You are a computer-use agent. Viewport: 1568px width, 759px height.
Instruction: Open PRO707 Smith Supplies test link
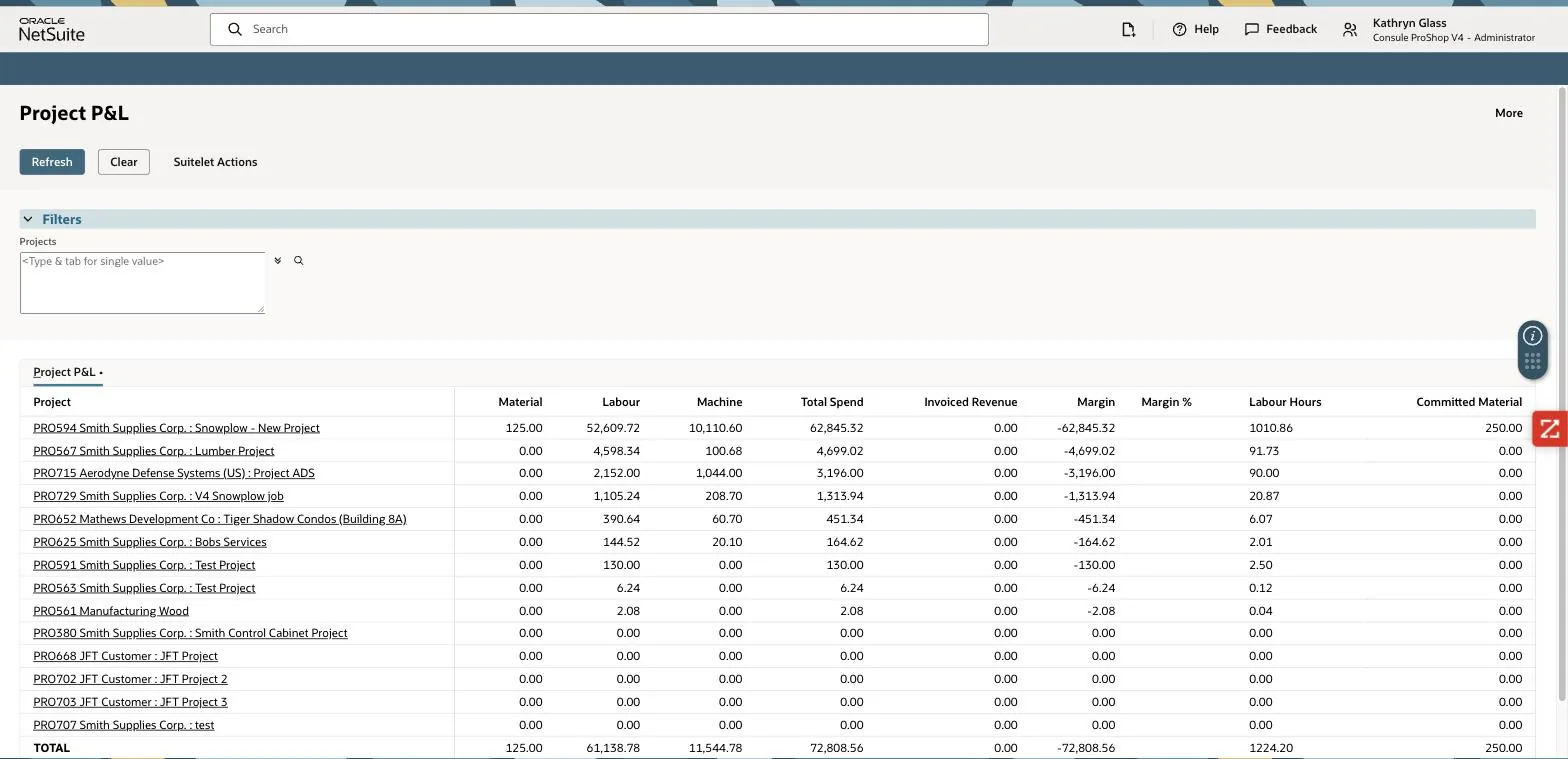[x=124, y=725]
